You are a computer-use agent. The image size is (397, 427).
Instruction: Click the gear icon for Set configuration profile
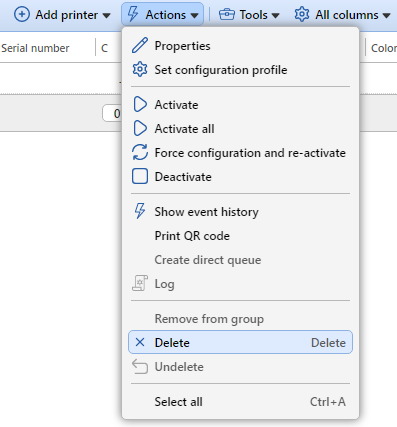pos(140,69)
